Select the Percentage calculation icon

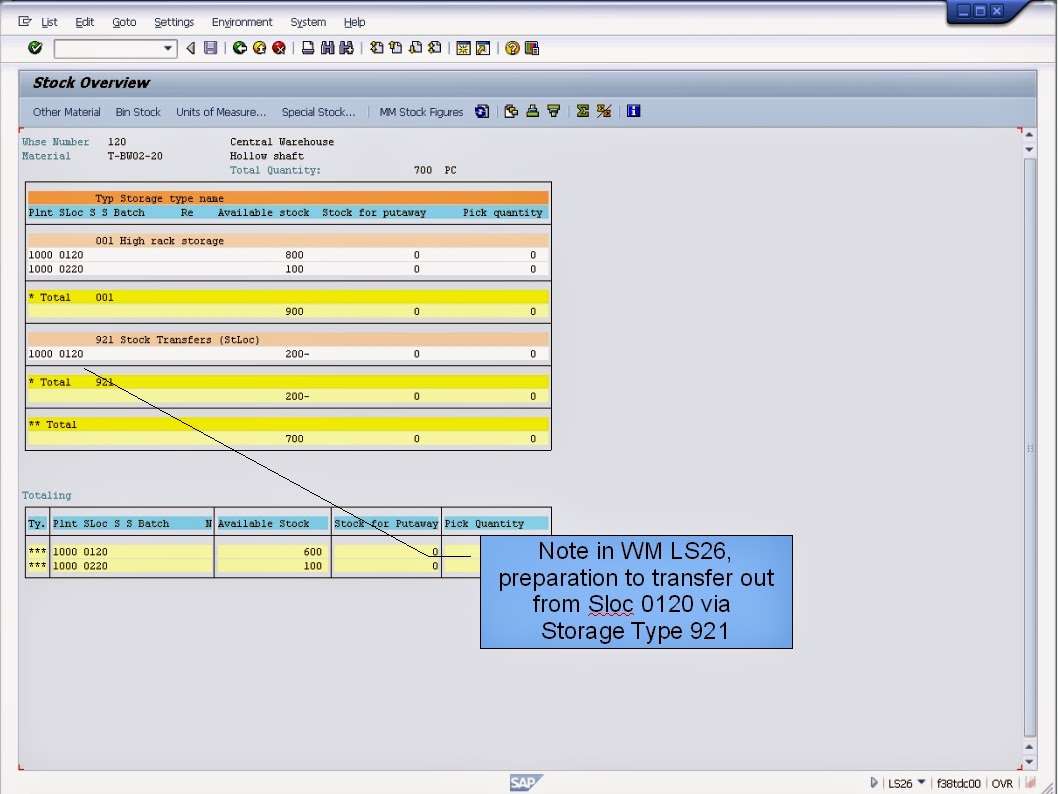pos(604,111)
